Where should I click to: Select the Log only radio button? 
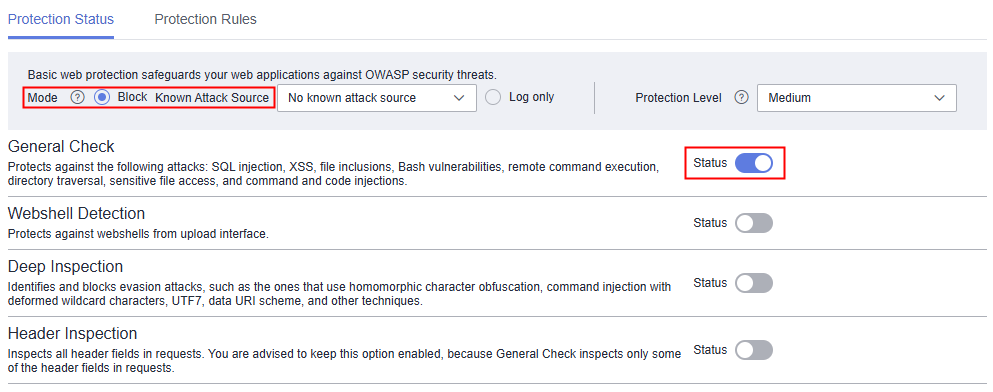(493, 98)
